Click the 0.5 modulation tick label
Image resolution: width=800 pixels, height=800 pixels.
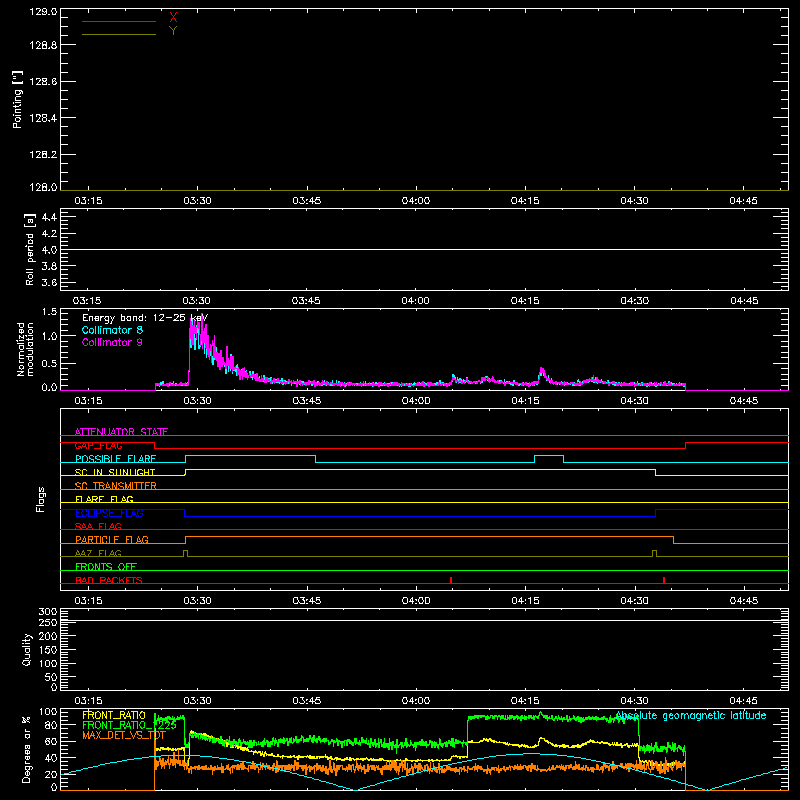[x=49, y=364]
